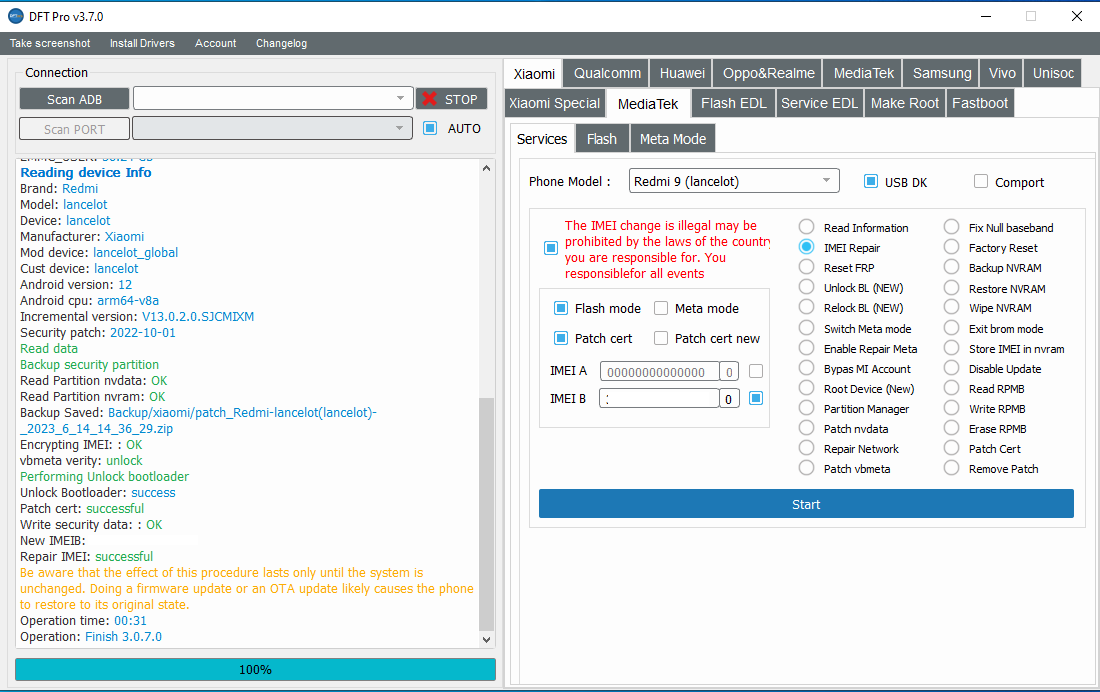Click the DFT Pro app logo icon

[15, 16]
